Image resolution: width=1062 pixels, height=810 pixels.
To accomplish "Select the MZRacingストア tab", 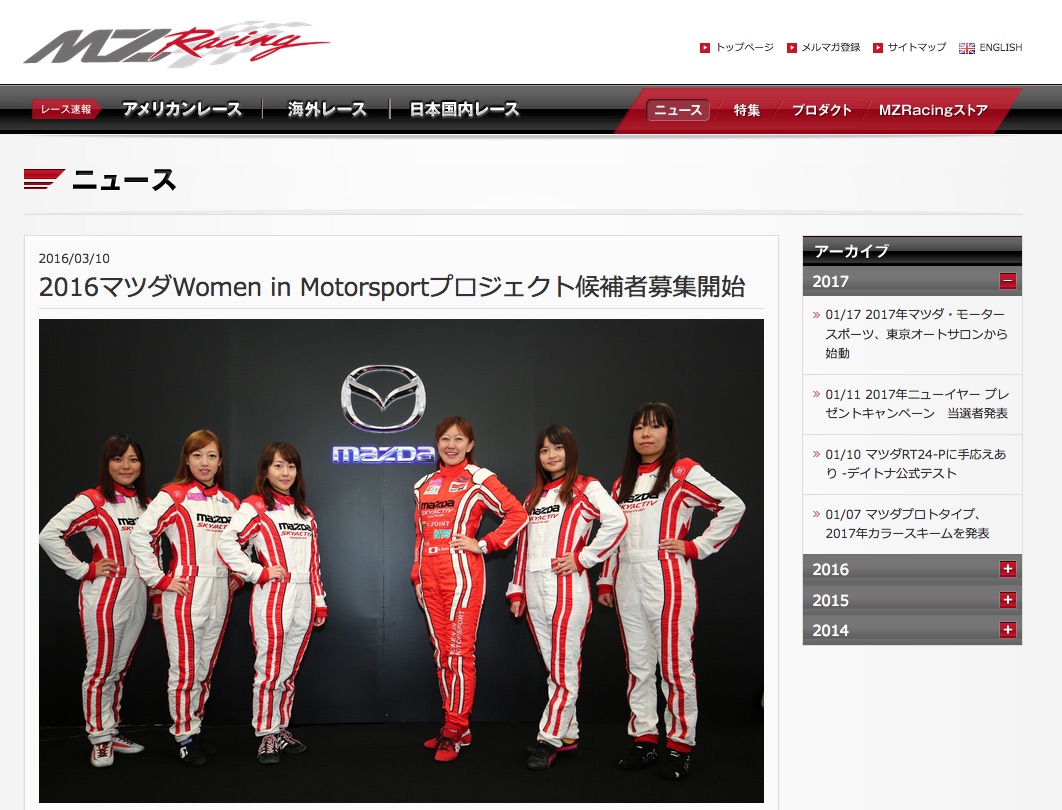I will (x=933, y=110).
